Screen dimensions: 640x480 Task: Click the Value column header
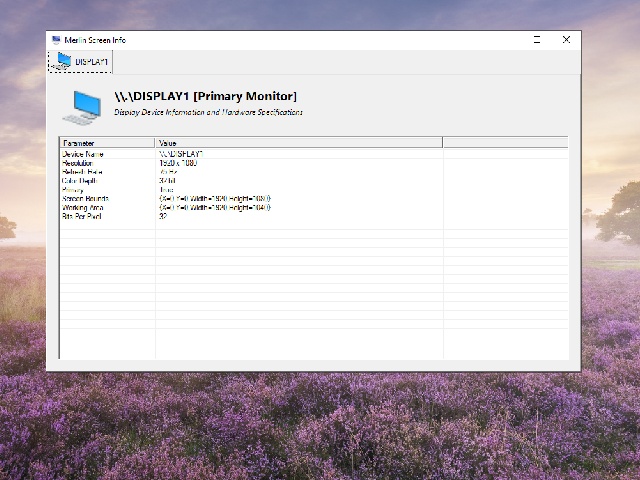(299, 143)
